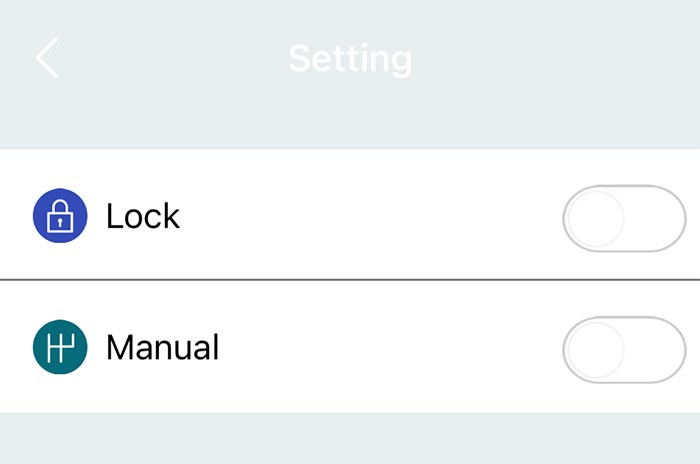The width and height of the screenshot is (700, 464).
Task: Click the Setting page title
Action: [350, 58]
